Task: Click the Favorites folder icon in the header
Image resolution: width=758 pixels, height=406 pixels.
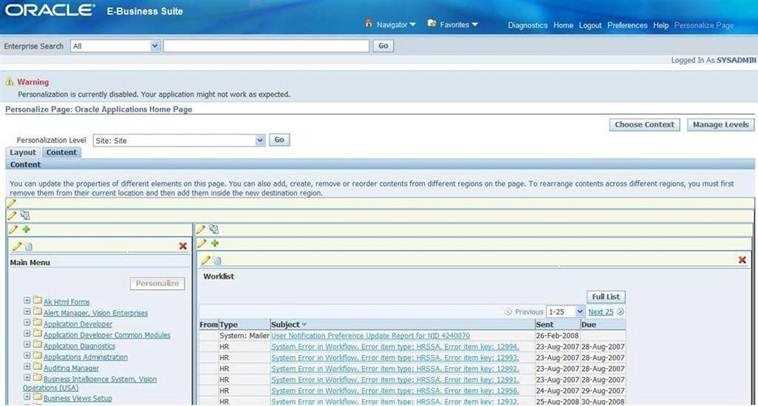Action: click(432, 23)
